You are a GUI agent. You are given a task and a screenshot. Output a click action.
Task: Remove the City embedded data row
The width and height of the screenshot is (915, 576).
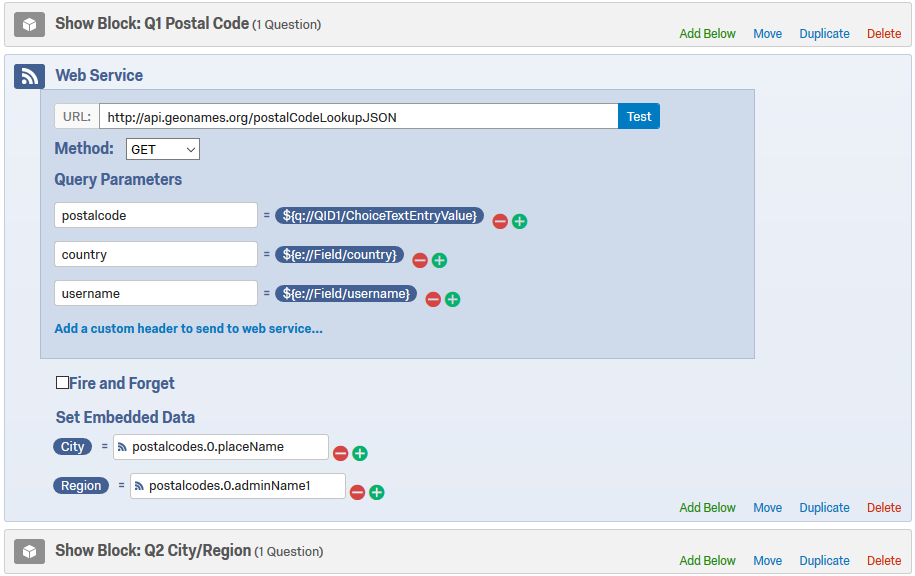click(x=341, y=453)
